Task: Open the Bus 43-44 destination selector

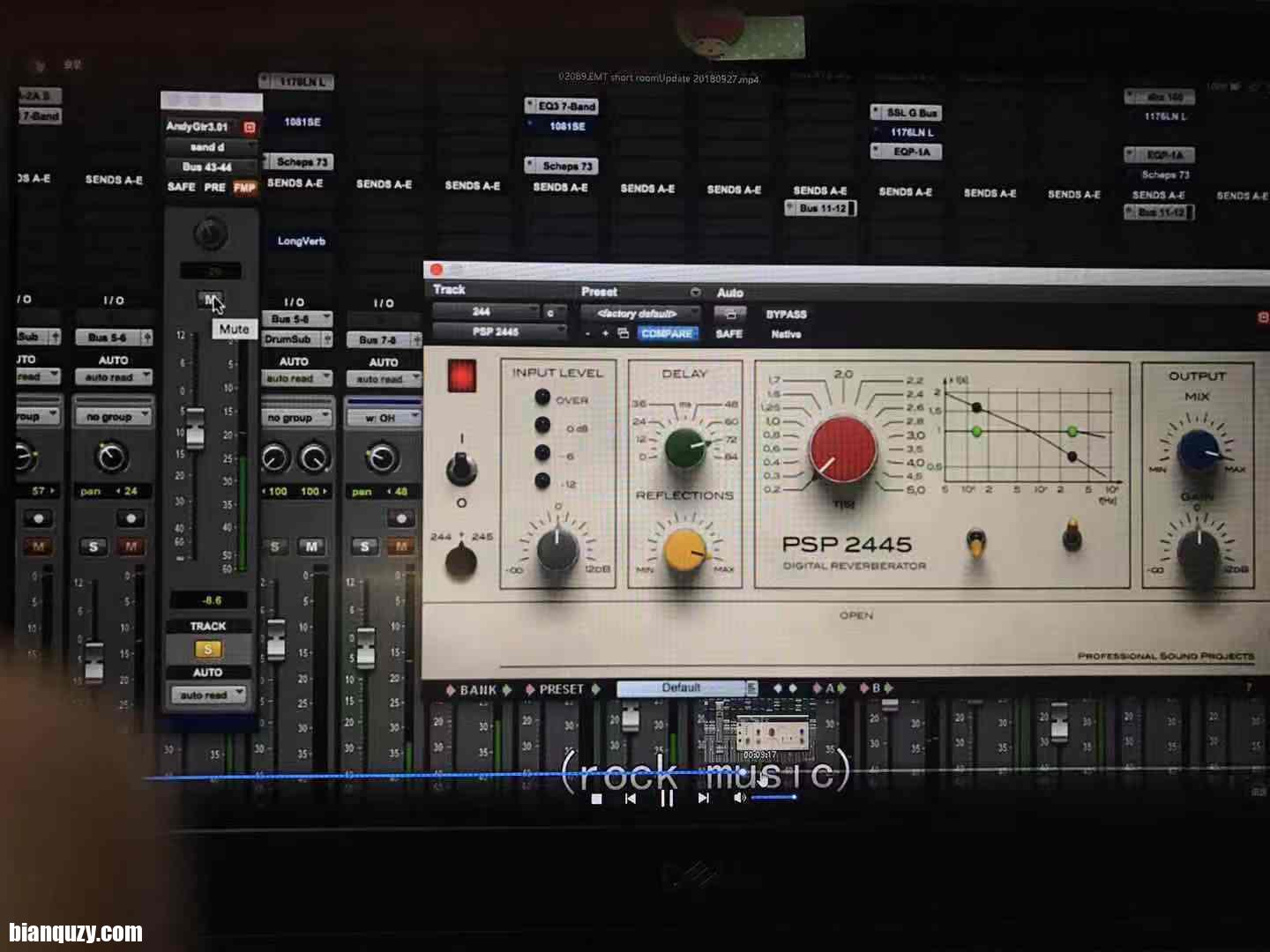Action: coord(210,167)
